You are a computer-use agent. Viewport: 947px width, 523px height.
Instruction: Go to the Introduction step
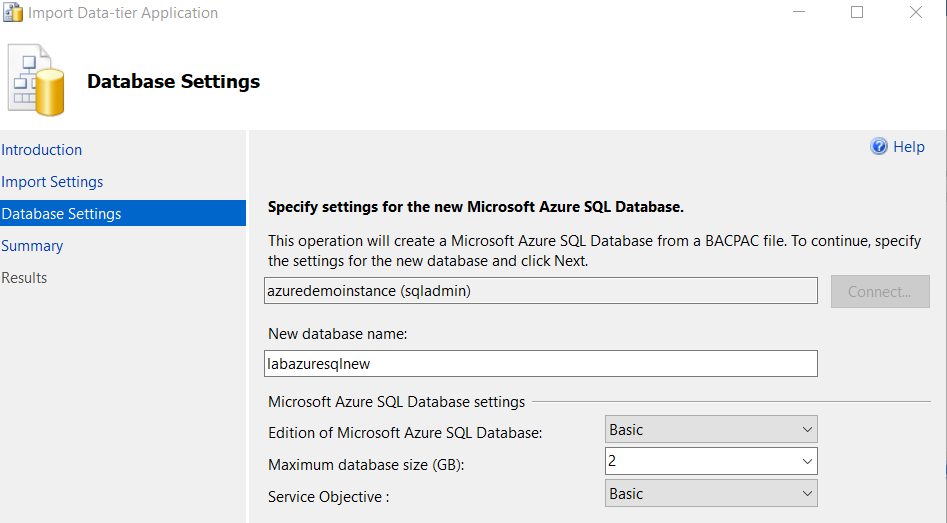coord(42,150)
